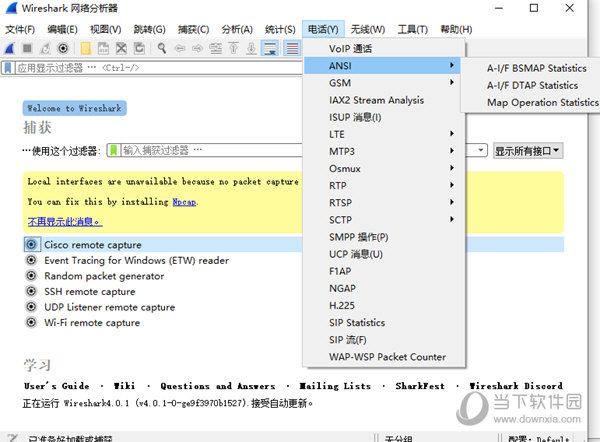Image resolution: width=600 pixels, height=442 pixels.
Task: Click the display filter bookmark icon
Action: pyautogui.click(x=8, y=68)
